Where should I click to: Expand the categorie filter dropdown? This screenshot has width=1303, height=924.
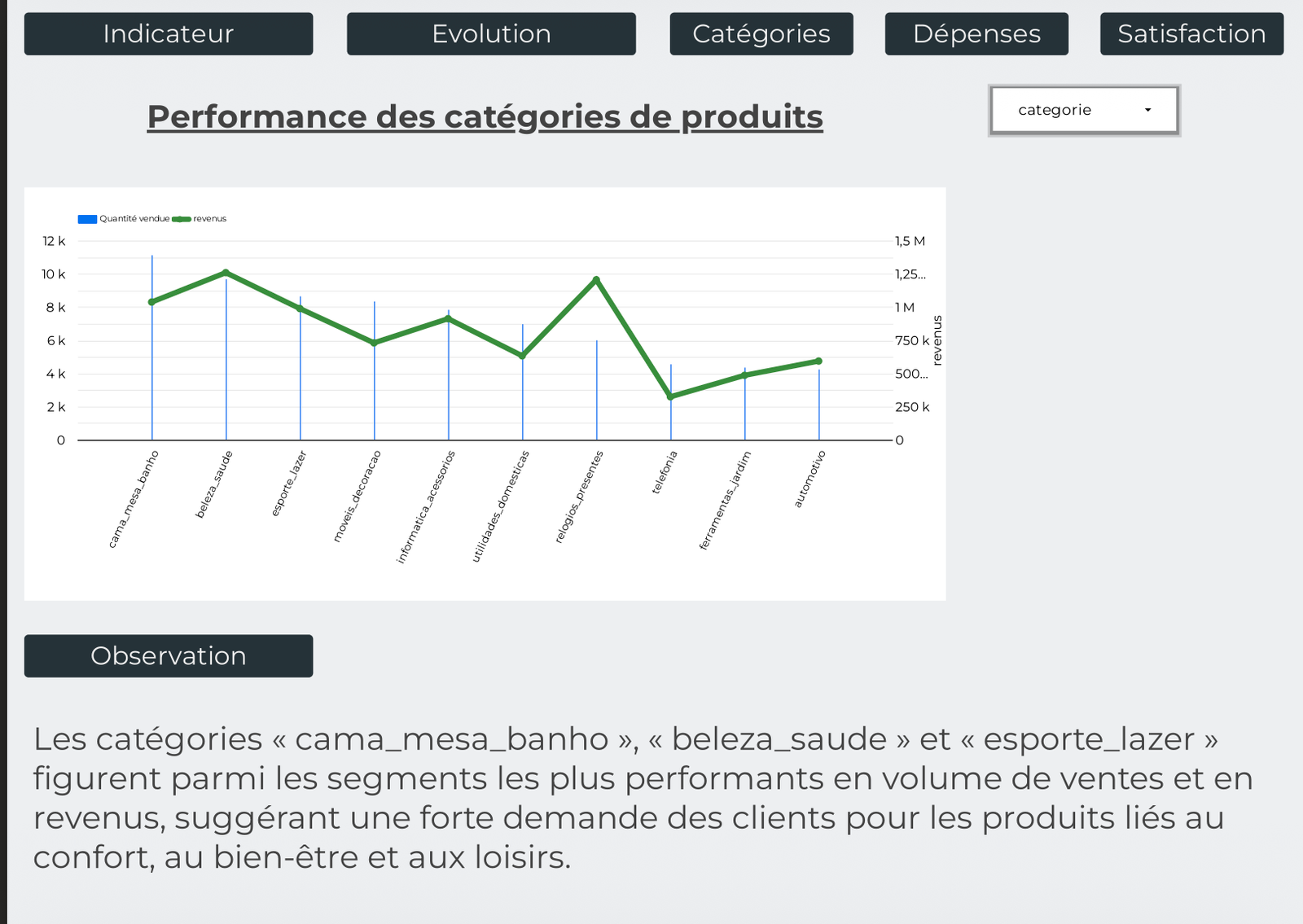coord(1084,110)
